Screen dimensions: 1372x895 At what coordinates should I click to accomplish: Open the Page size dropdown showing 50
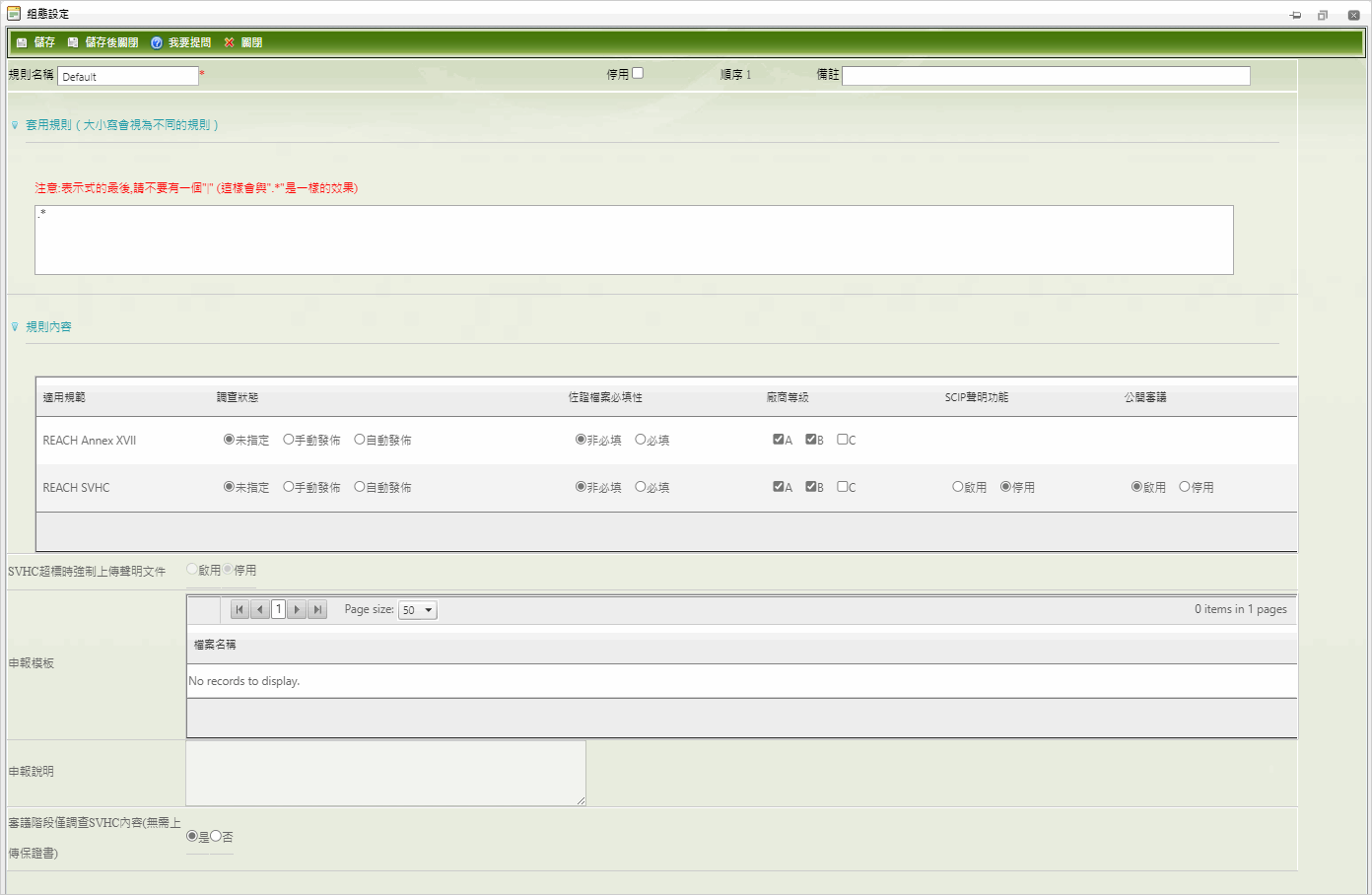click(x=418, y=610)
